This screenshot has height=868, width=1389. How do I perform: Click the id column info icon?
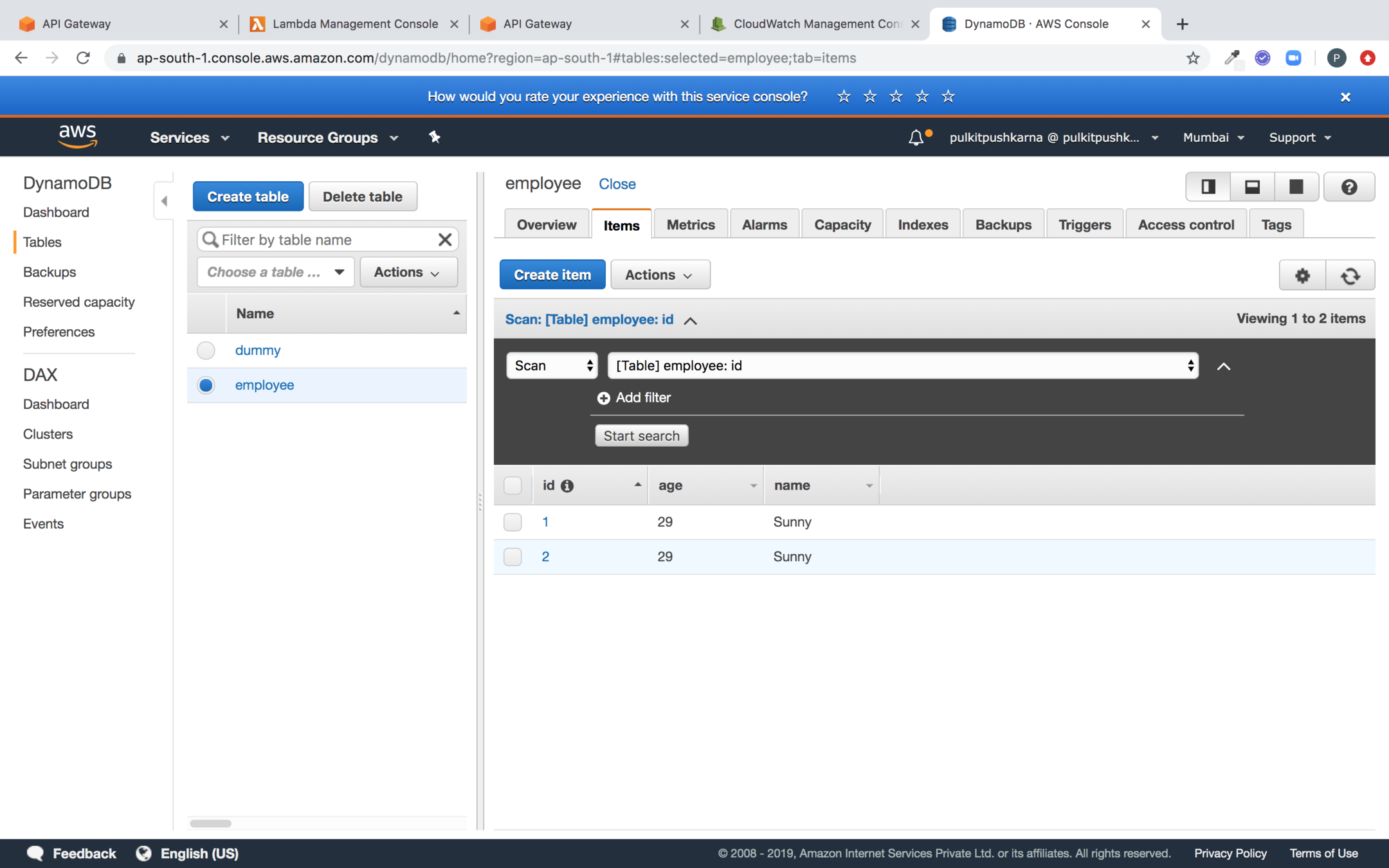click(x=567, y=486)
